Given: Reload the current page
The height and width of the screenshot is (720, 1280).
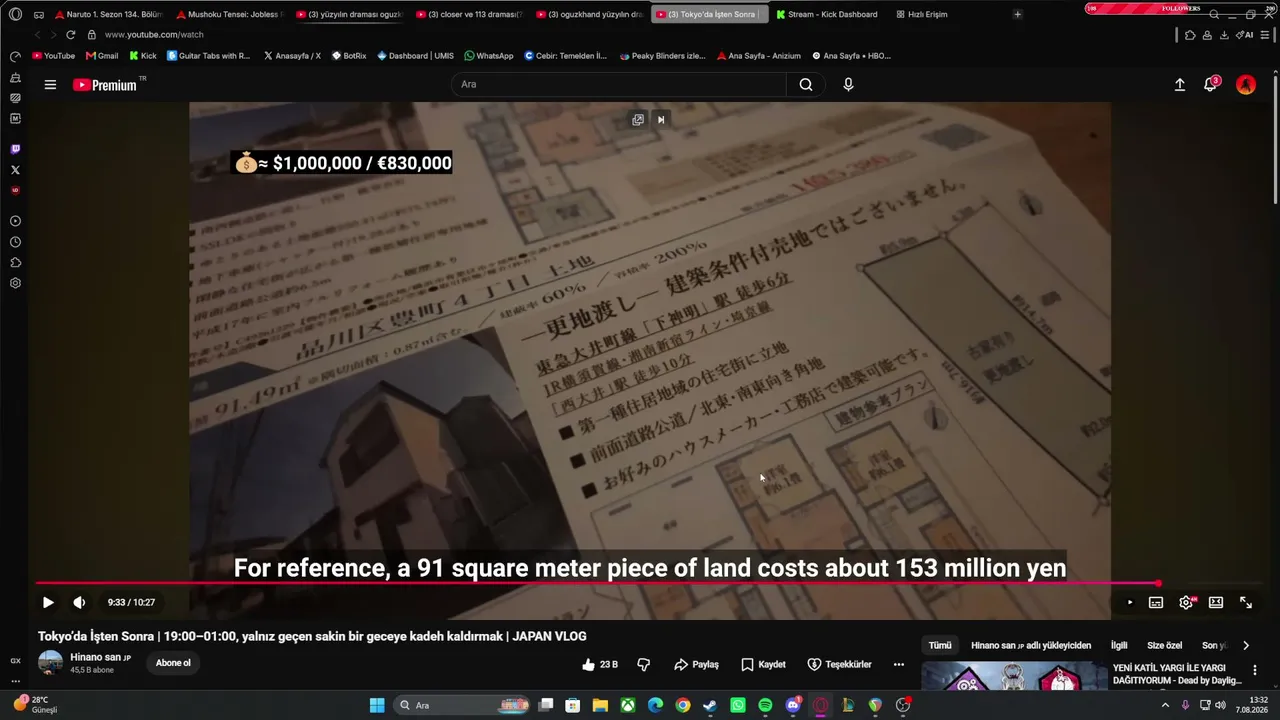Looking at the screenshot, I should tap(70, 35).
